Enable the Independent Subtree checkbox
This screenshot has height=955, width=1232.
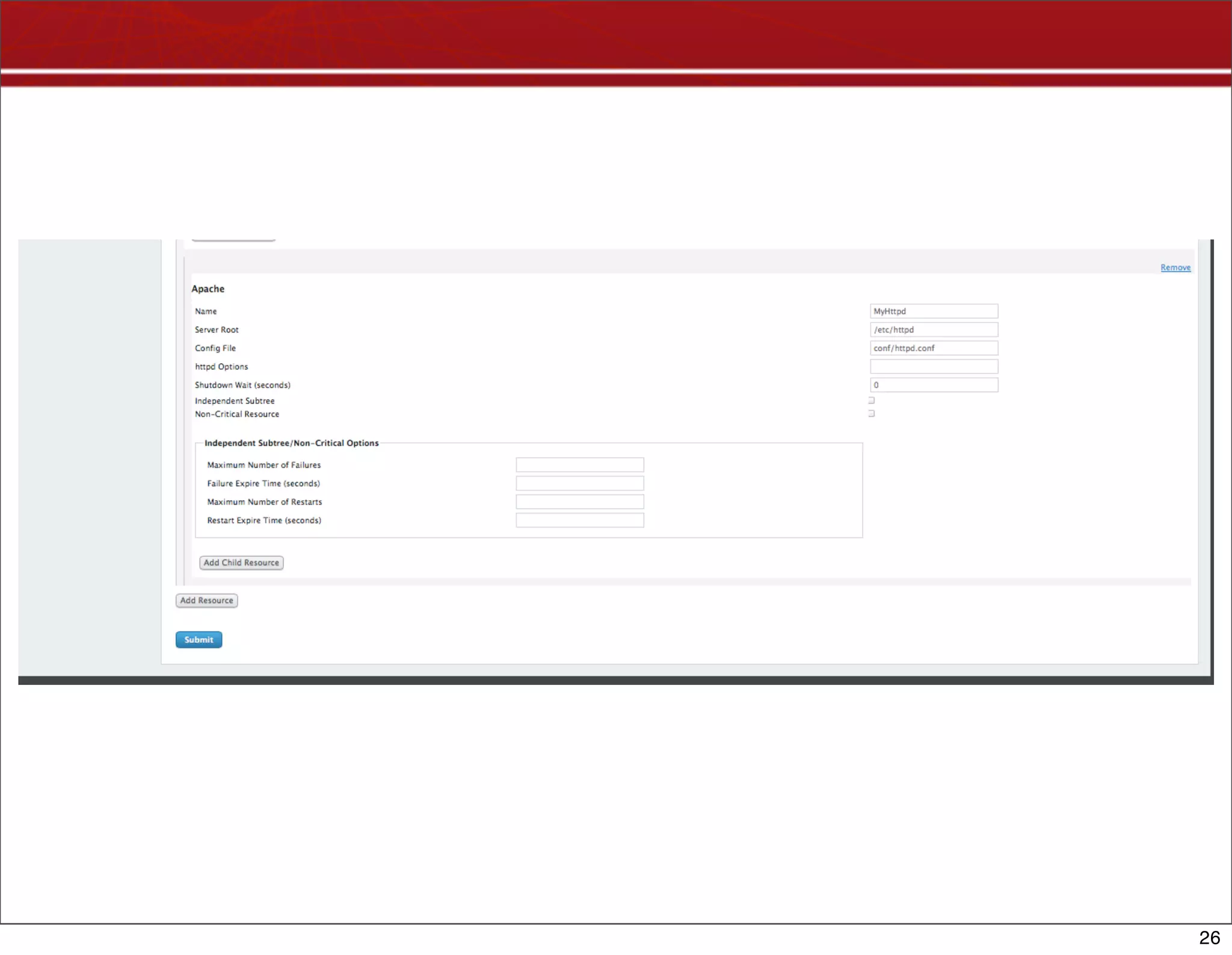pos(871,401)
